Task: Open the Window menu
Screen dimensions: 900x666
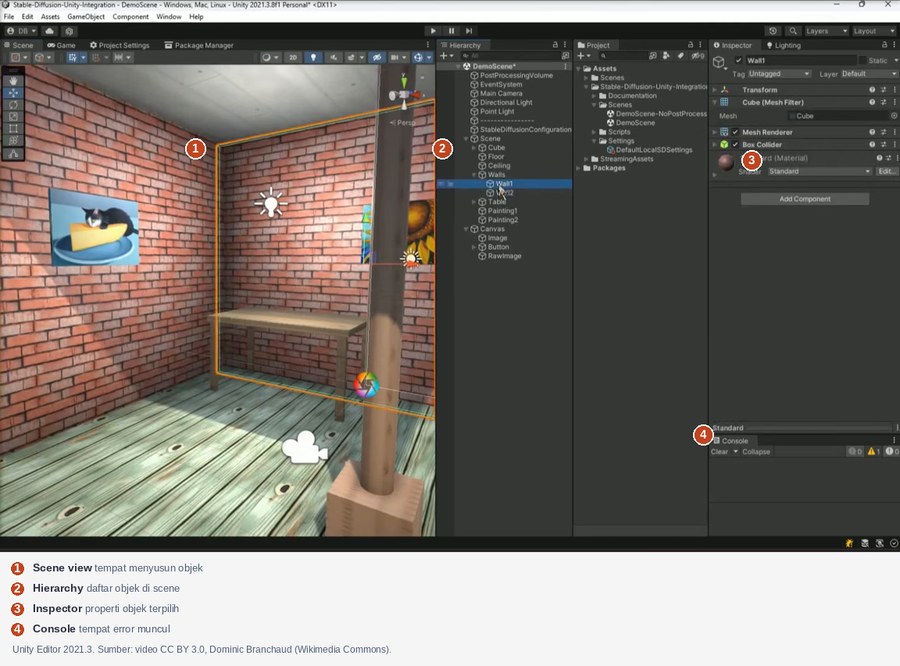Action: point(169,17)
